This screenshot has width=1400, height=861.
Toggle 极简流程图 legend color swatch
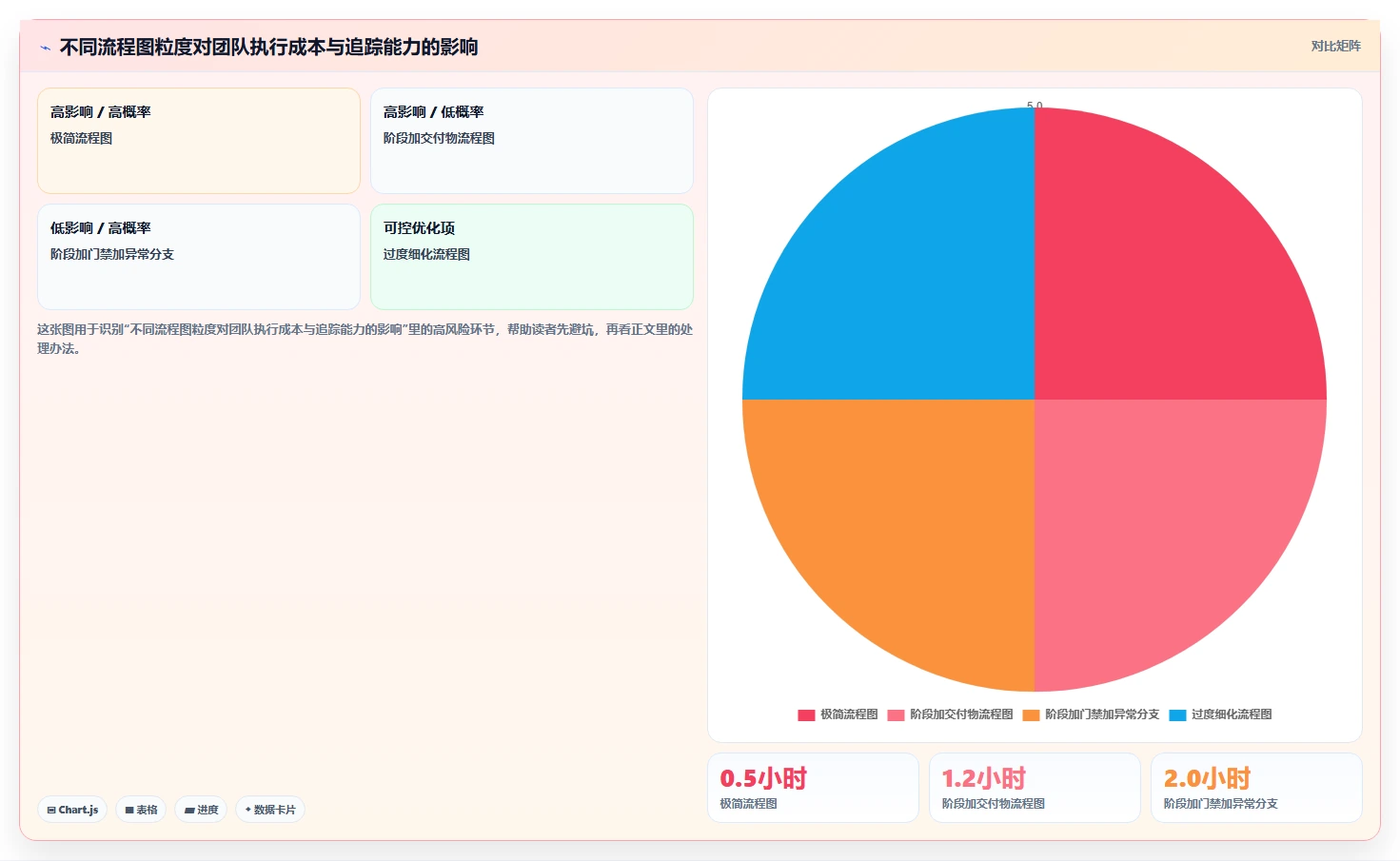point(806,714)
